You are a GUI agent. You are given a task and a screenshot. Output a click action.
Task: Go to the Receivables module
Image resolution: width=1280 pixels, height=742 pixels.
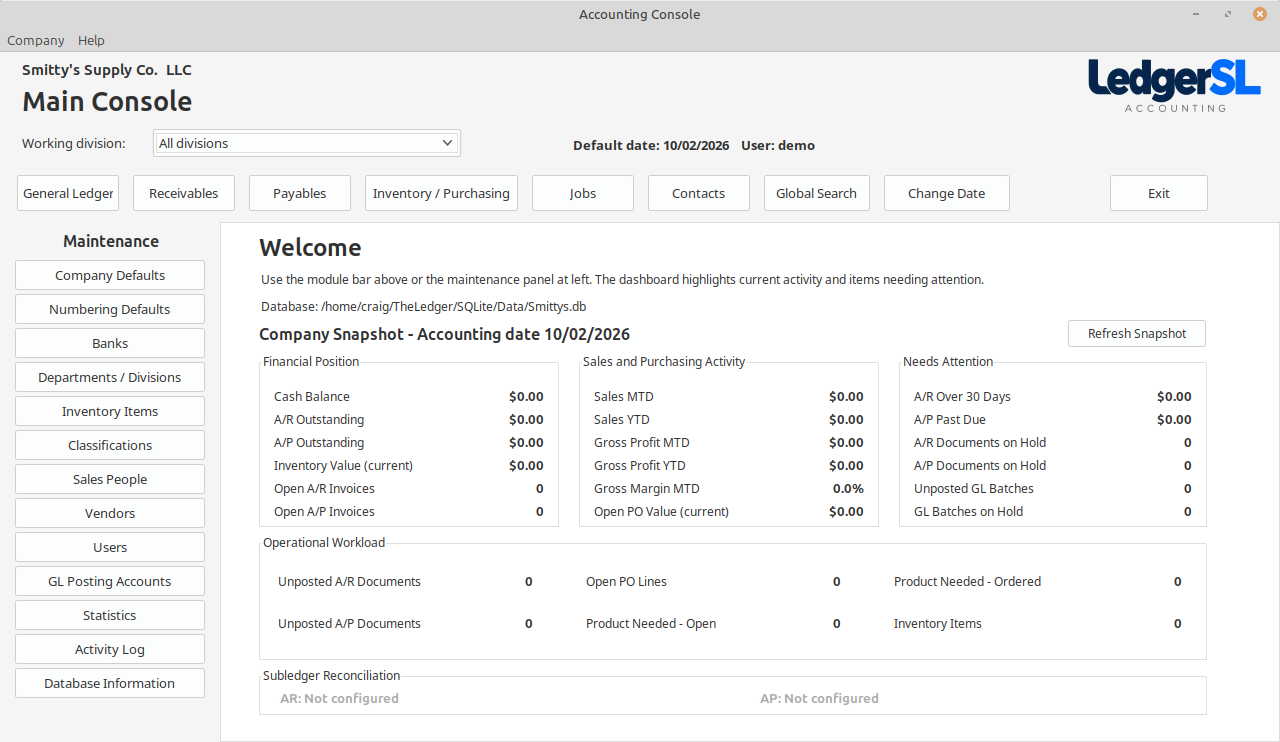pyautogui.click(x=184, y=194)
